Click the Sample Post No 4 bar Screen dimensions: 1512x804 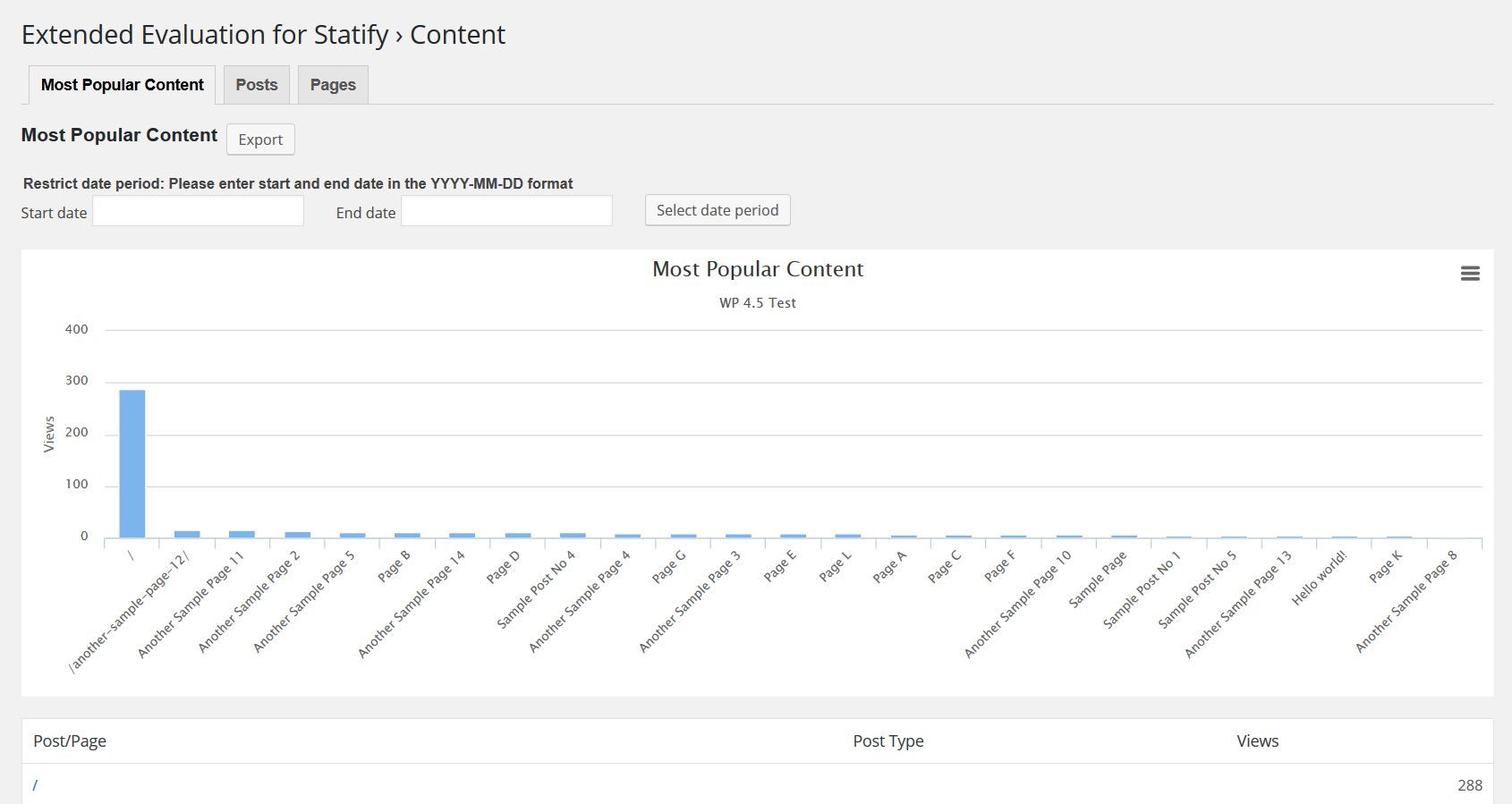pyautogui.click(x=573, y=535)
